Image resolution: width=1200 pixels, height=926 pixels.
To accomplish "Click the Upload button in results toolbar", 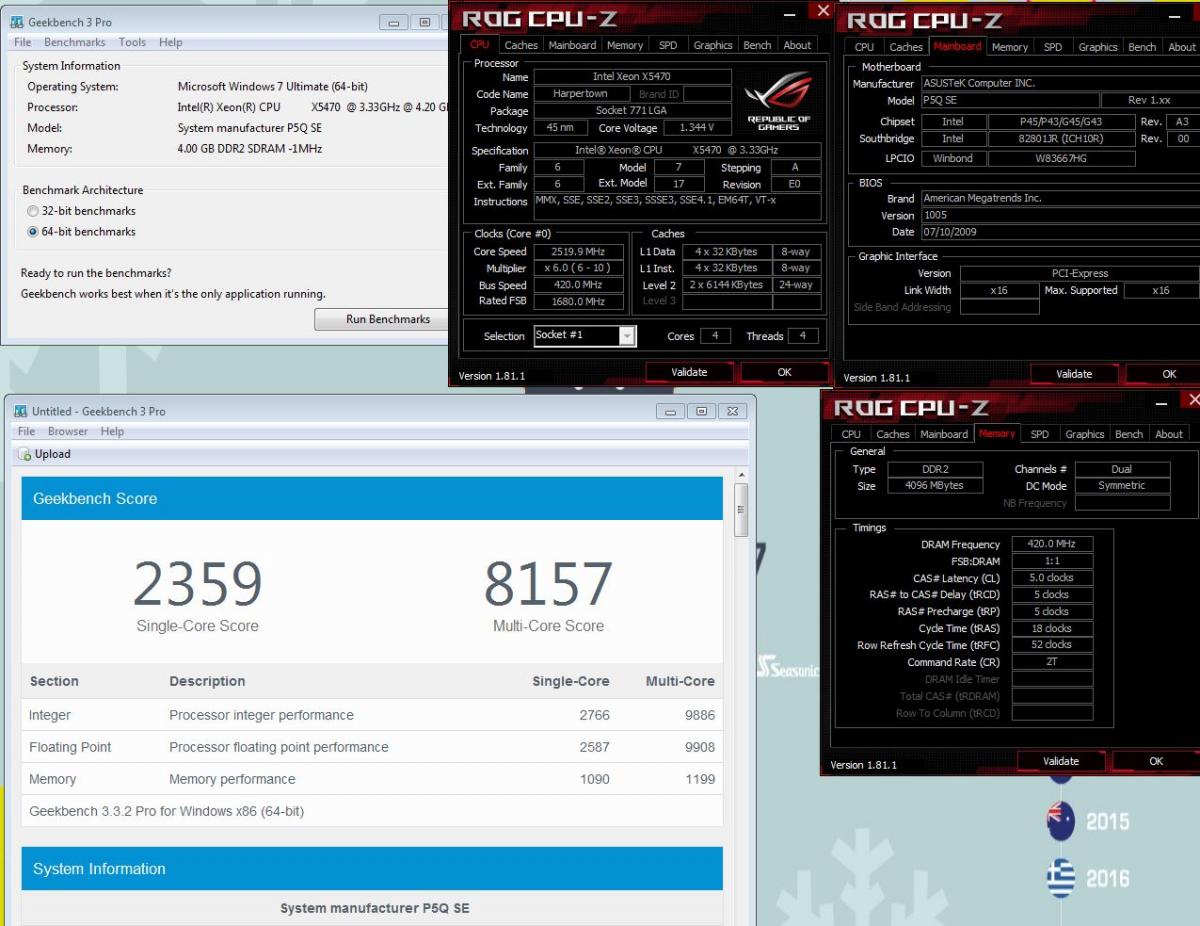I will [45, 454].
